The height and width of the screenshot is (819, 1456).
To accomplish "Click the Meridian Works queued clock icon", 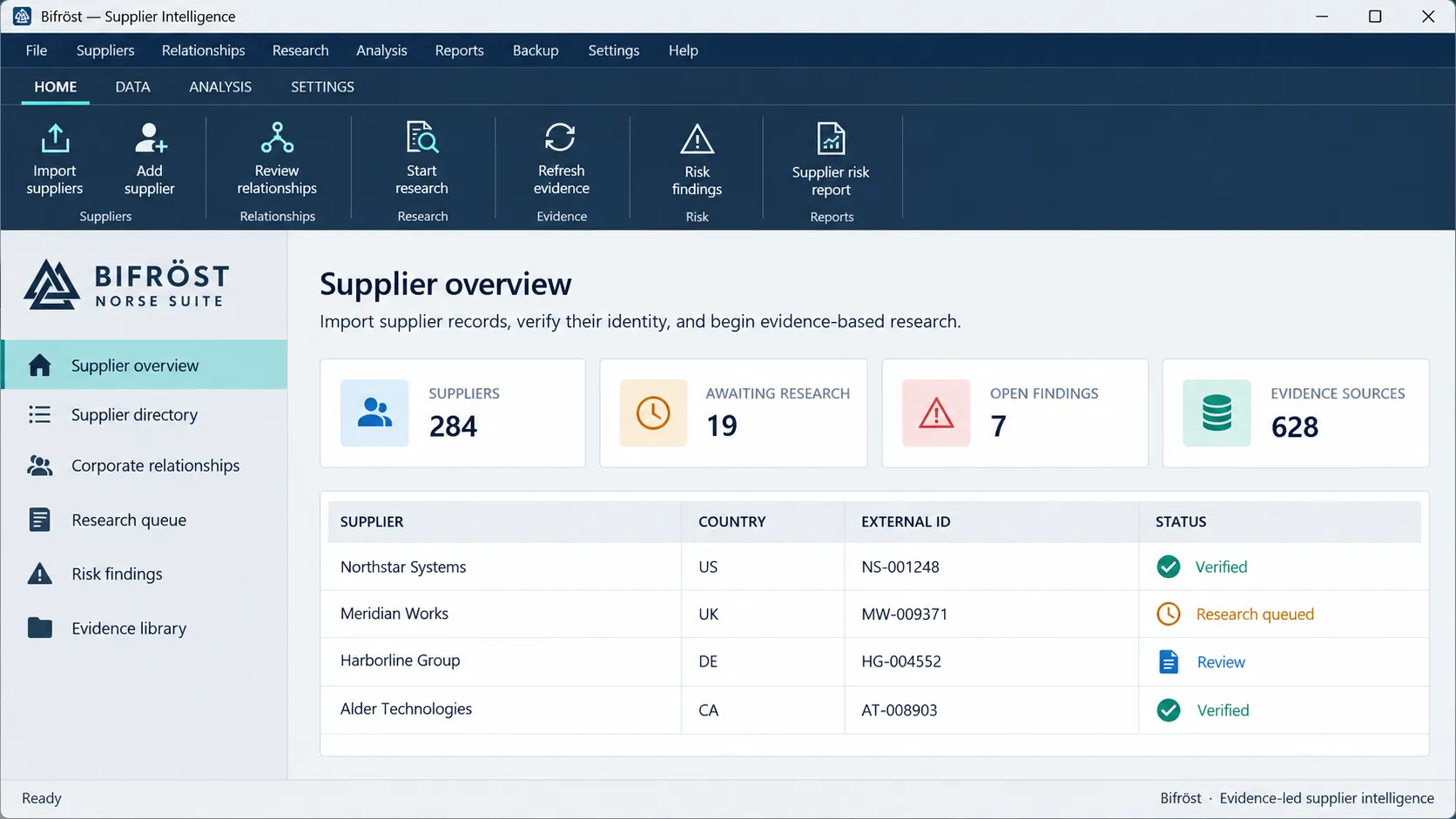I will 1169,614.
